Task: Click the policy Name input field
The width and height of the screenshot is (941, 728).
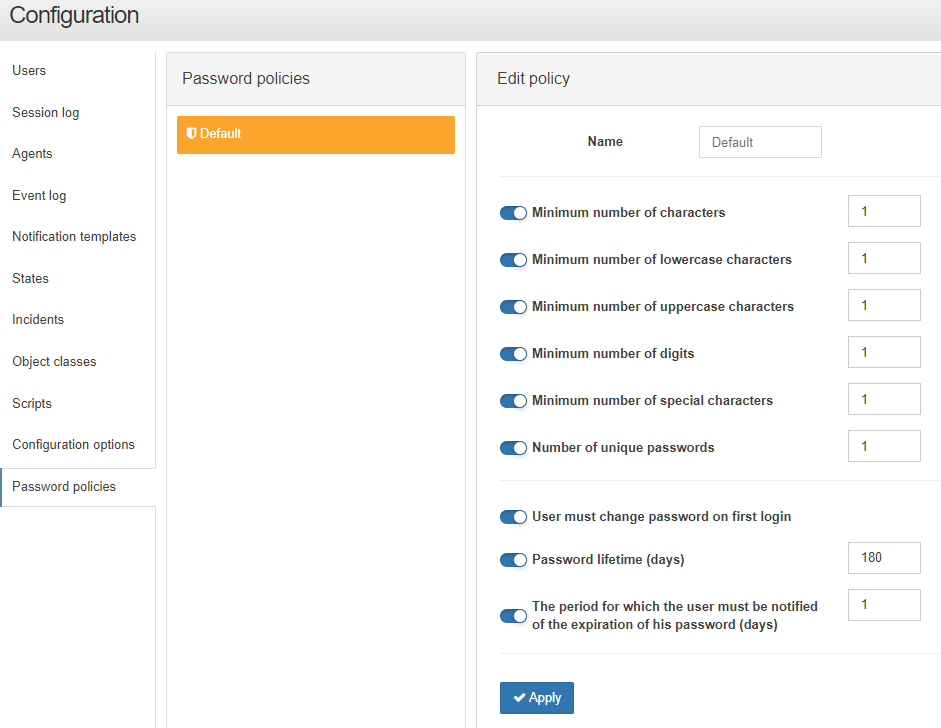Action: pyautogui.click(x=760, y=142)
